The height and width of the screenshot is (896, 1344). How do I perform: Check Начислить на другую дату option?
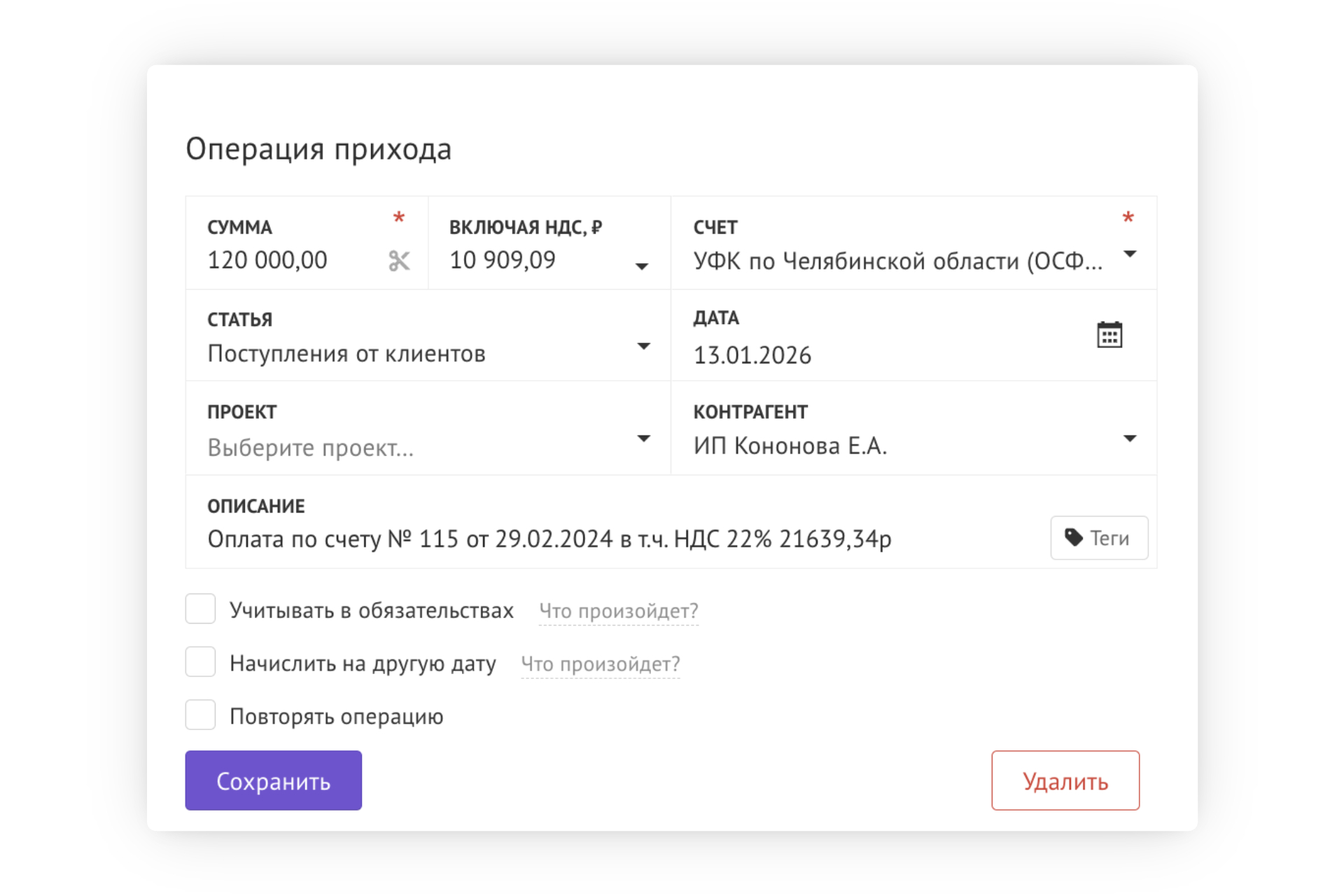200,662
